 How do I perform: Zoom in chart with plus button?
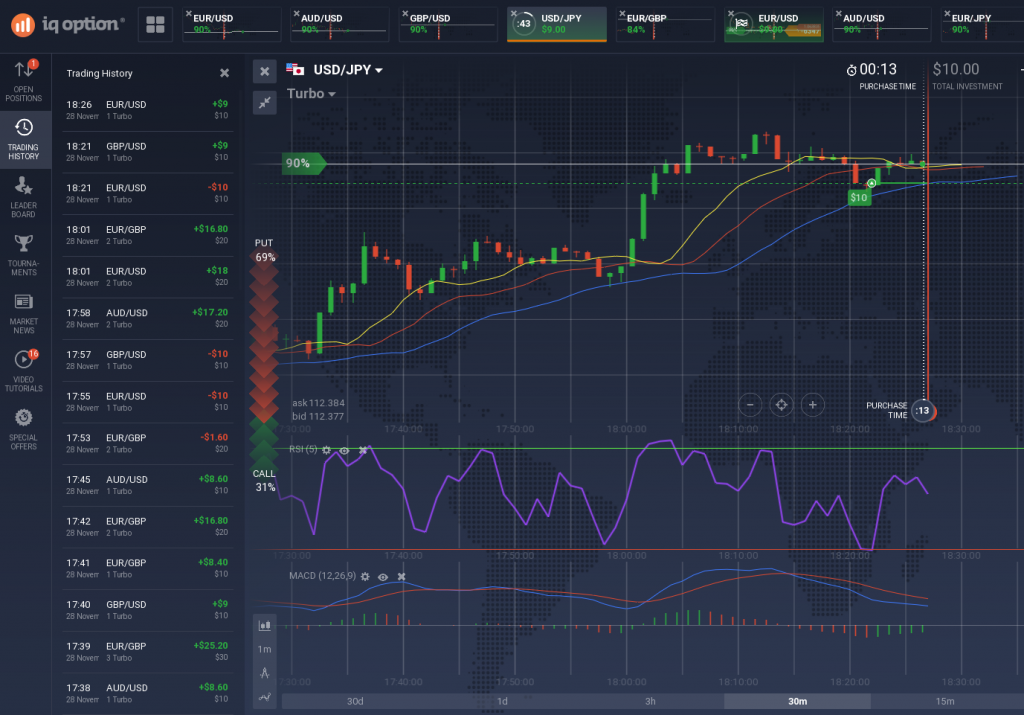pyautogui.click(x=813, y=405)
